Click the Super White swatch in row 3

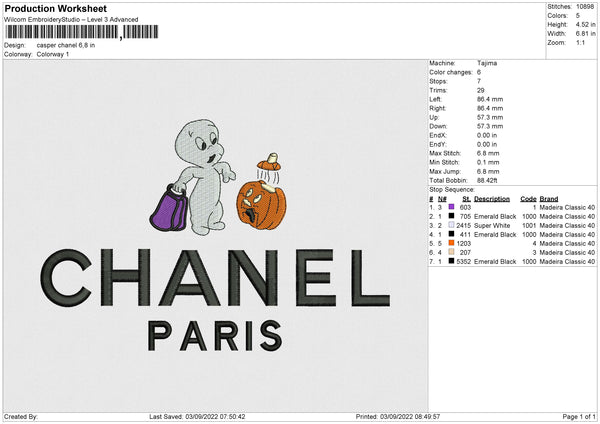click(x=452, y=225)
